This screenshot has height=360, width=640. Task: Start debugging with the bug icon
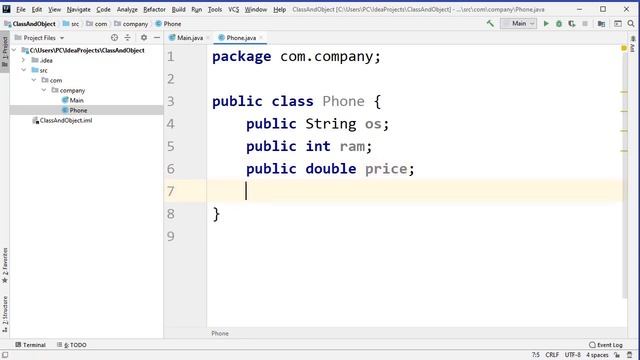click(x=559, y=24)
